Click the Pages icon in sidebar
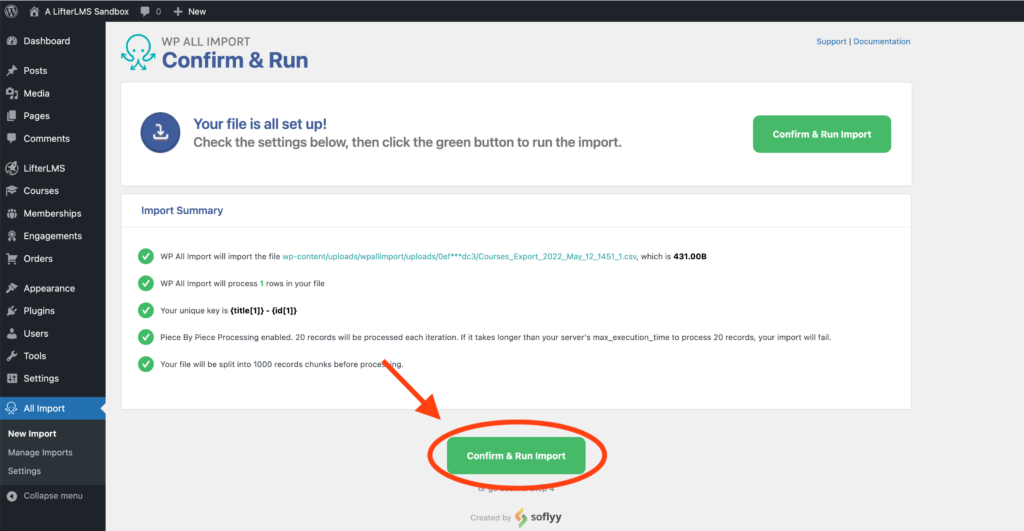This screenshot has width=1024, height=531. pos(12,116)
